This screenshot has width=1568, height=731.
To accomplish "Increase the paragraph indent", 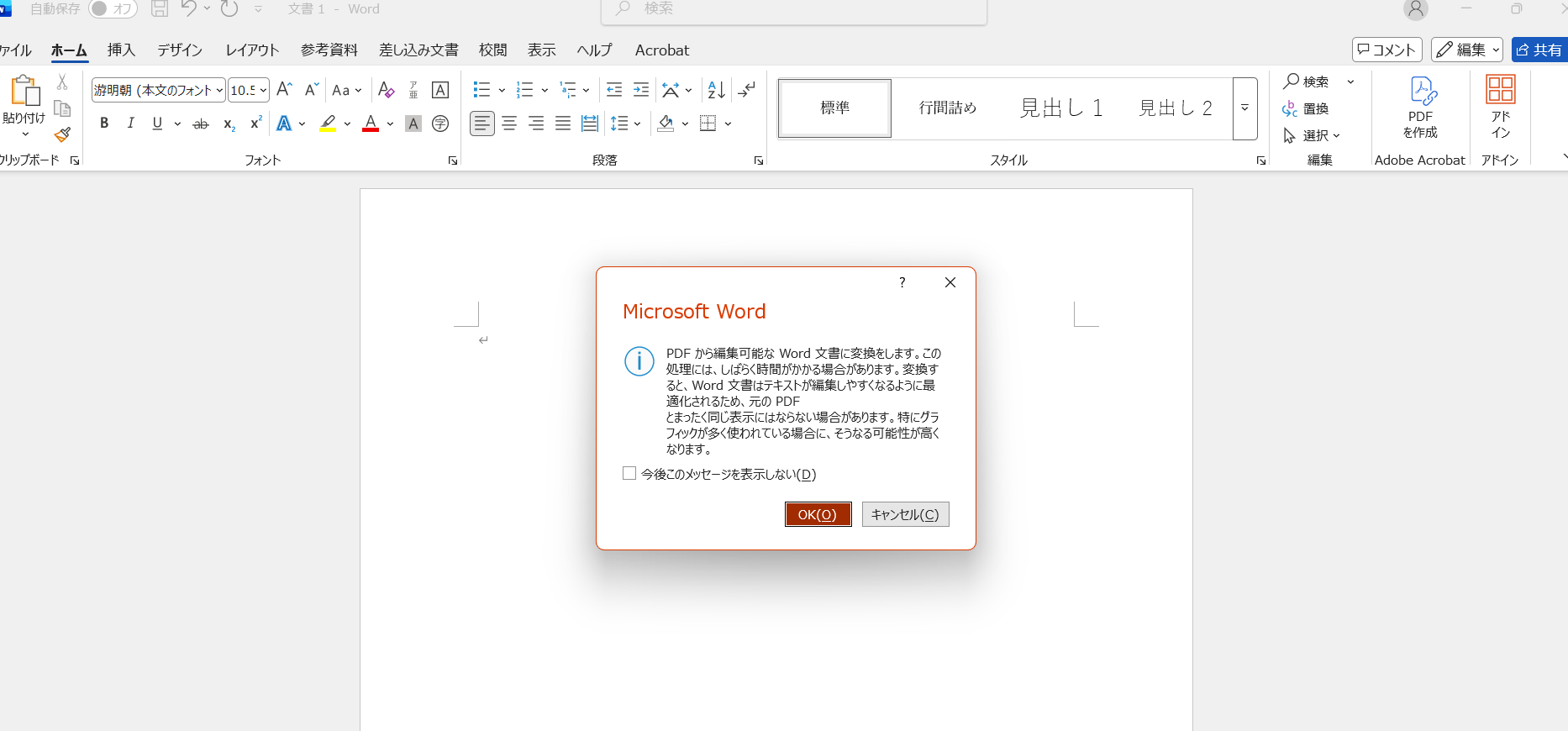I will click(641, 90).
